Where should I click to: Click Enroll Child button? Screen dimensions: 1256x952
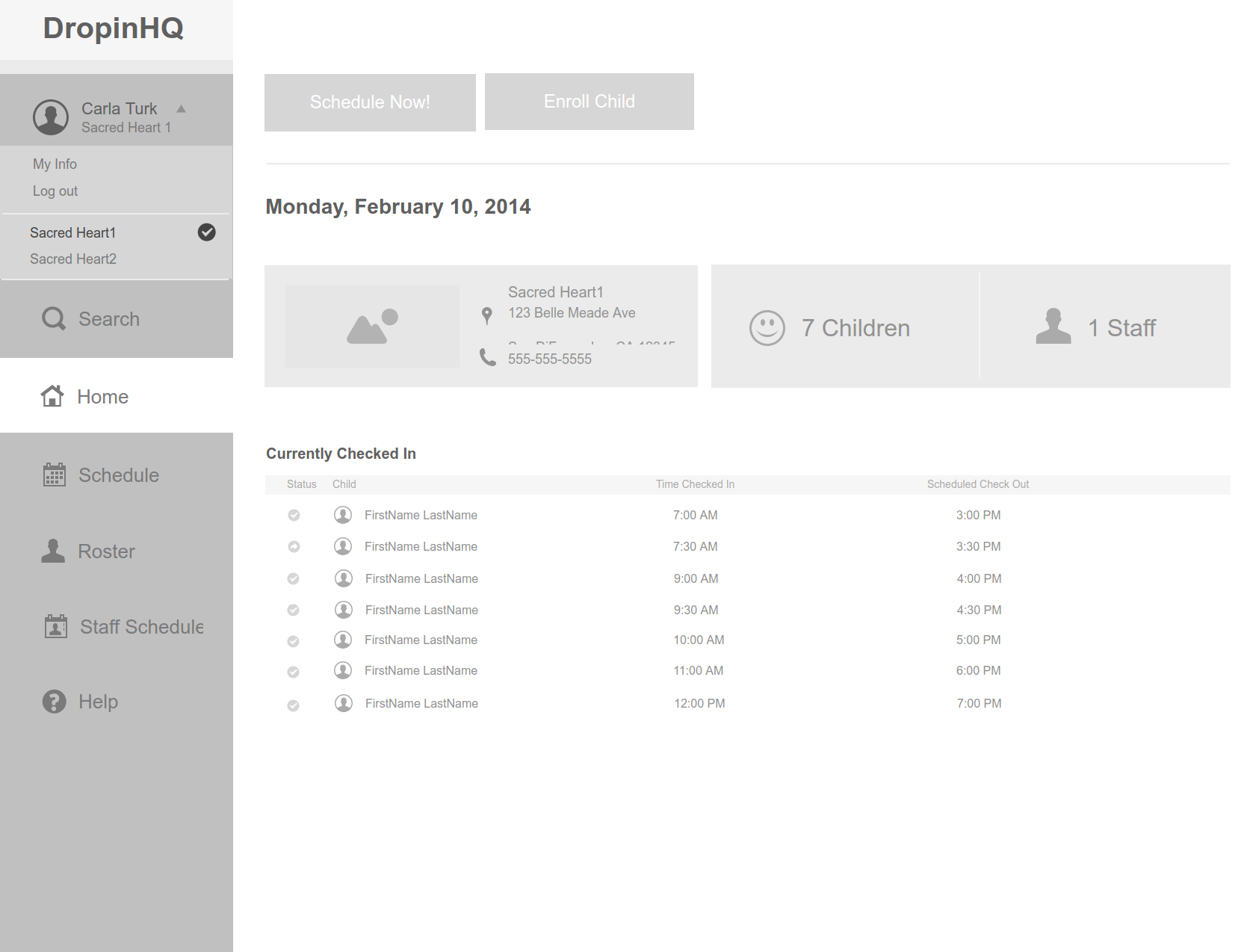(590, 102)
